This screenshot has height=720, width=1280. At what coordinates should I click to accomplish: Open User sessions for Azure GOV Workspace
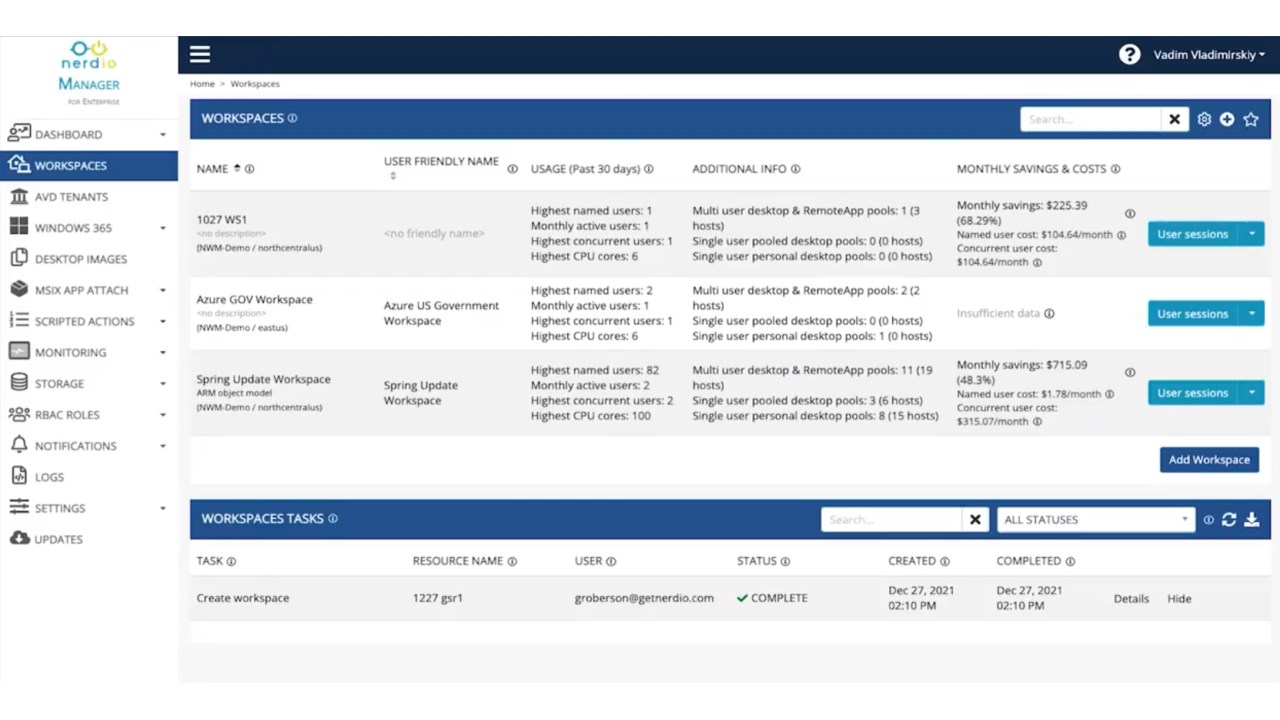coord(1193,314)
